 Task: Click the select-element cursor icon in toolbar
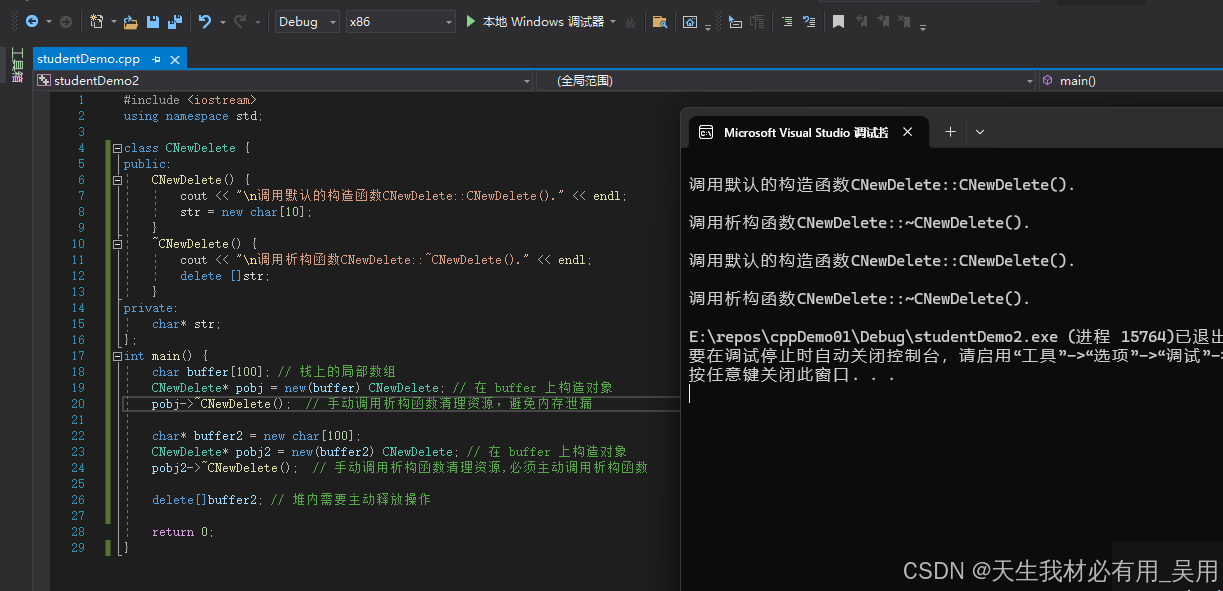point(735,21)
